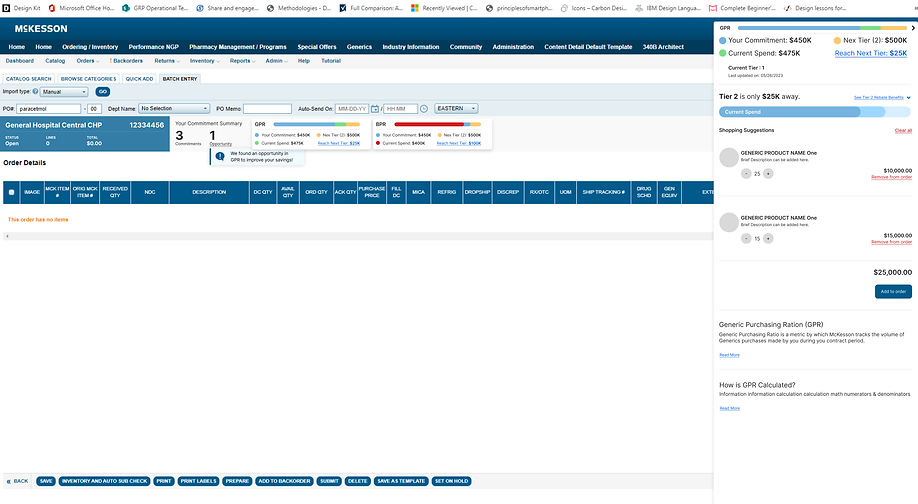Viewport: 918px width, 504px height.
Task: Decrease quantity of the $15,000.00 suggestion
Action: point(746,238)
